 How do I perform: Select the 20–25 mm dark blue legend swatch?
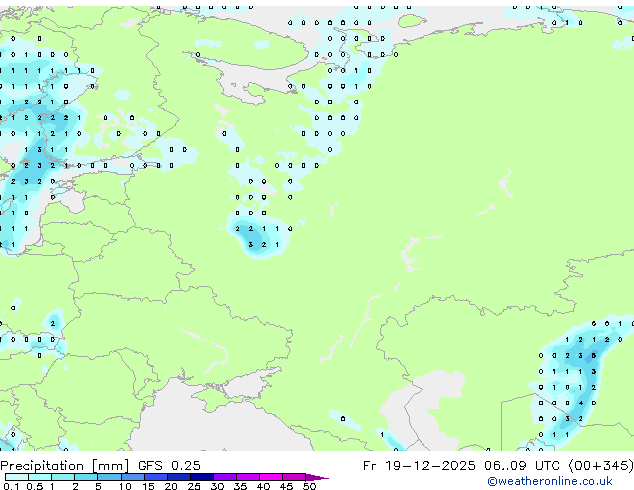tap(179, 477)
